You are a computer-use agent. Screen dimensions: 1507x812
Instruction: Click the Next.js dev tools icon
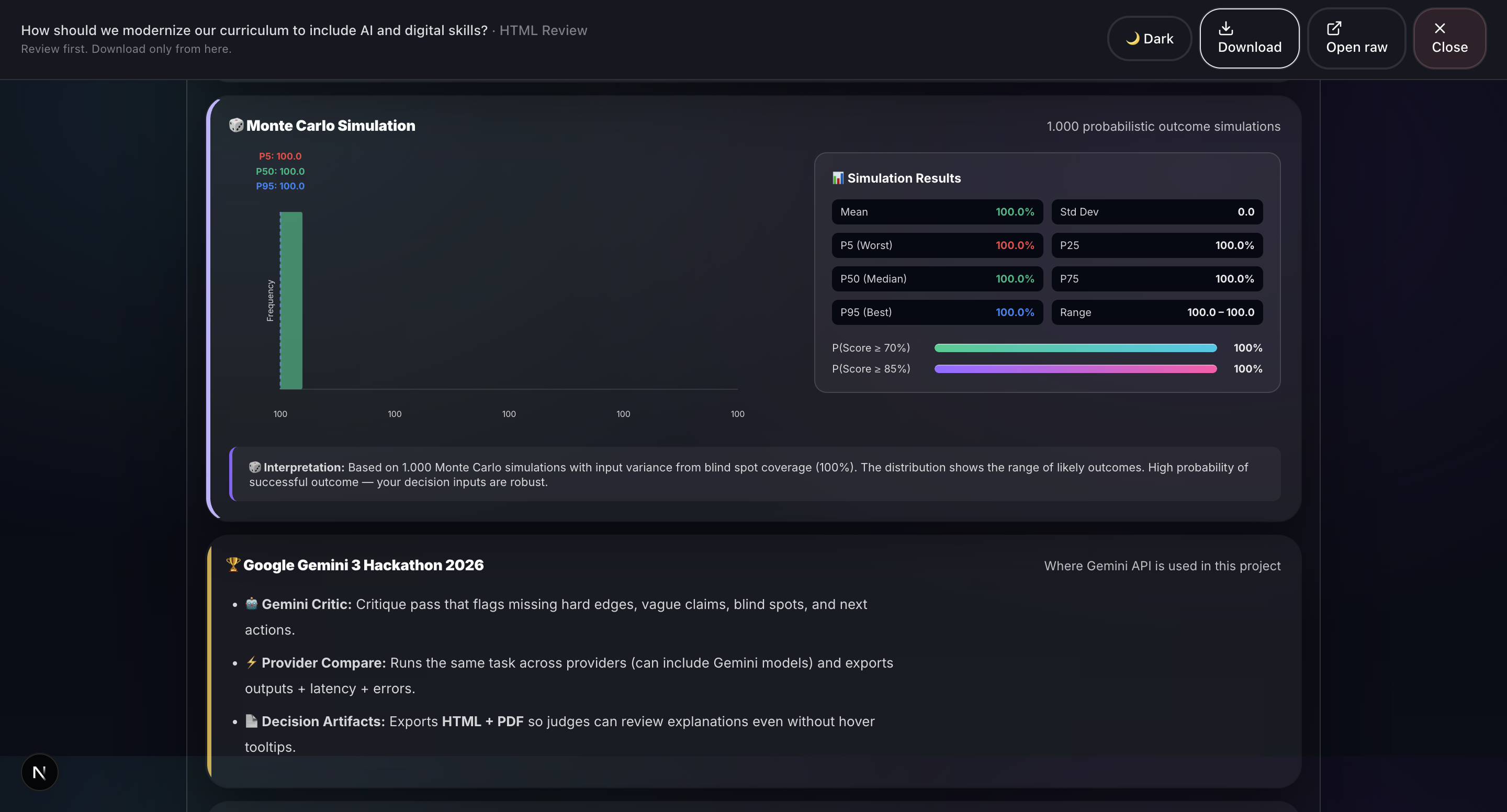click(39, 772)
